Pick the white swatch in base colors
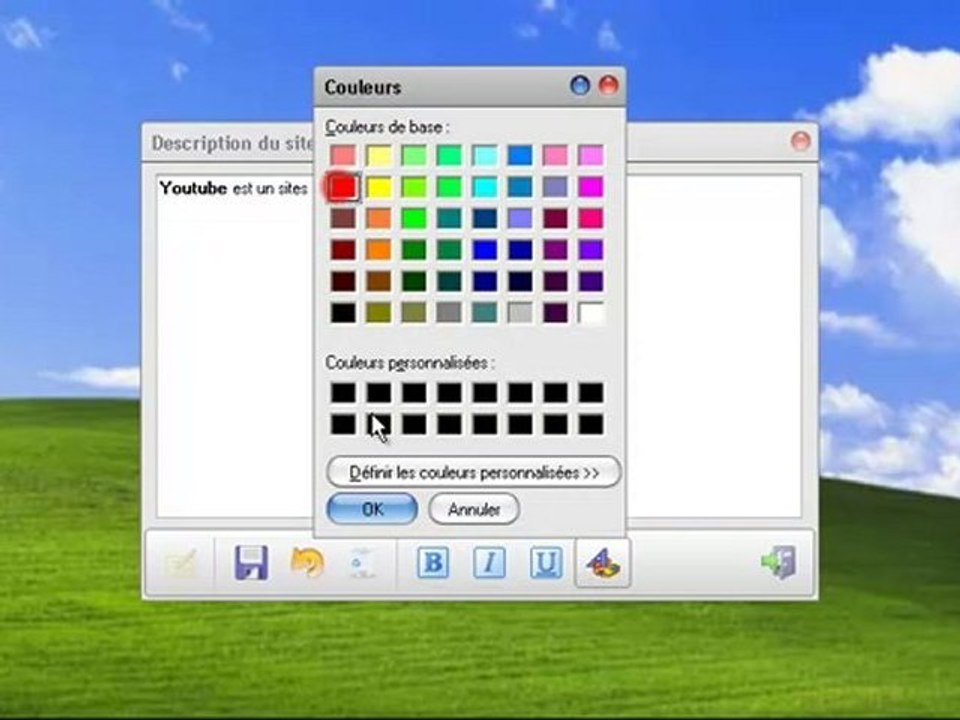Screen dimensions: 960x720 click(591, 313)
